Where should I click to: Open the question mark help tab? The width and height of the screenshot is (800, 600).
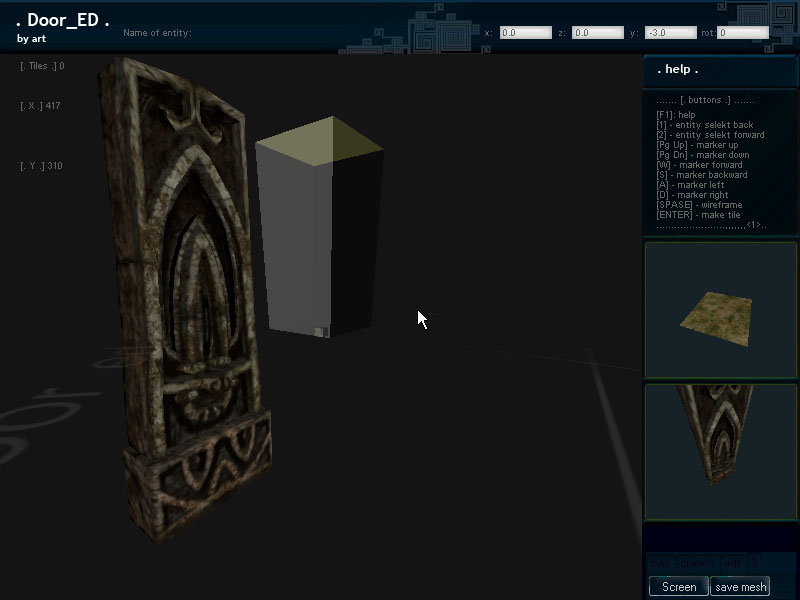755,564
